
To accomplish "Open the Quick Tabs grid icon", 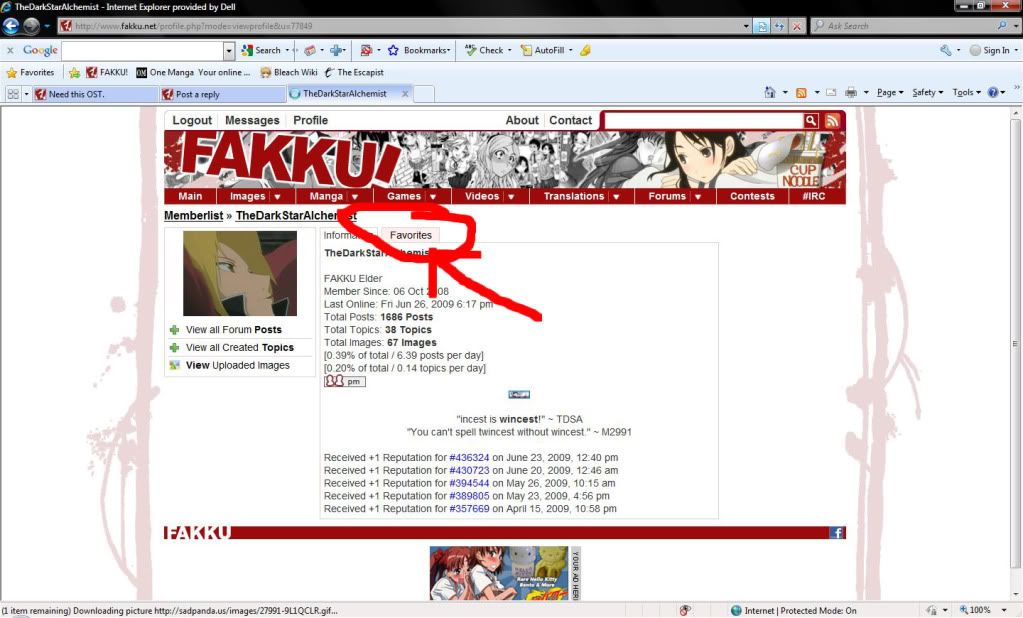I will [x=13, y=93].
